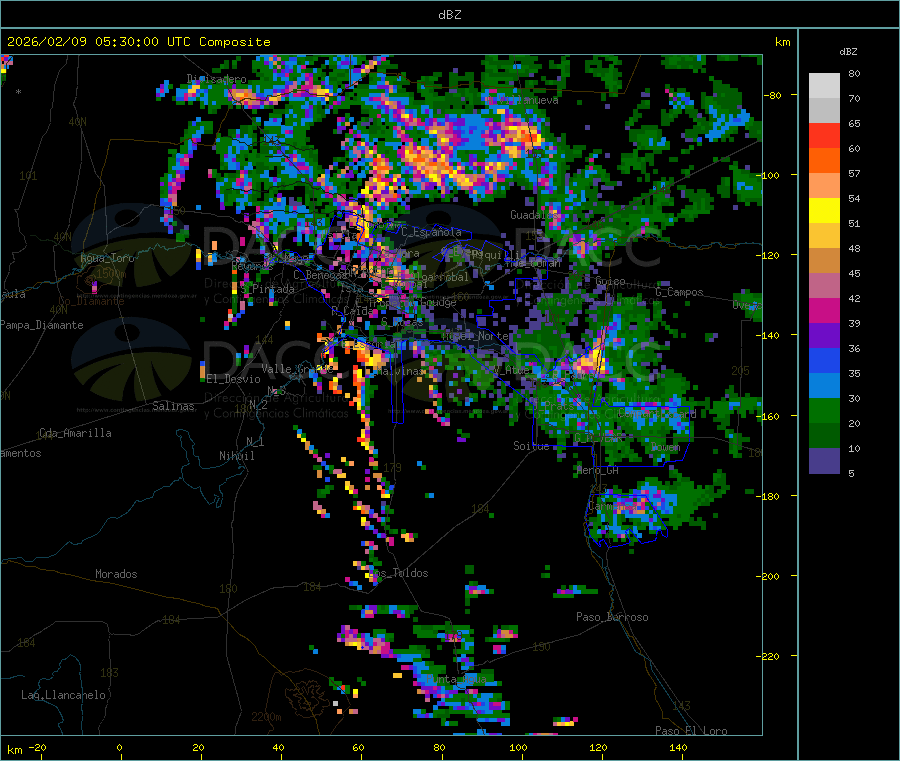The image size is (900, 761).
Task: Click the yellow 51–54 dBZ legend swatch
Action: (824, 211)
